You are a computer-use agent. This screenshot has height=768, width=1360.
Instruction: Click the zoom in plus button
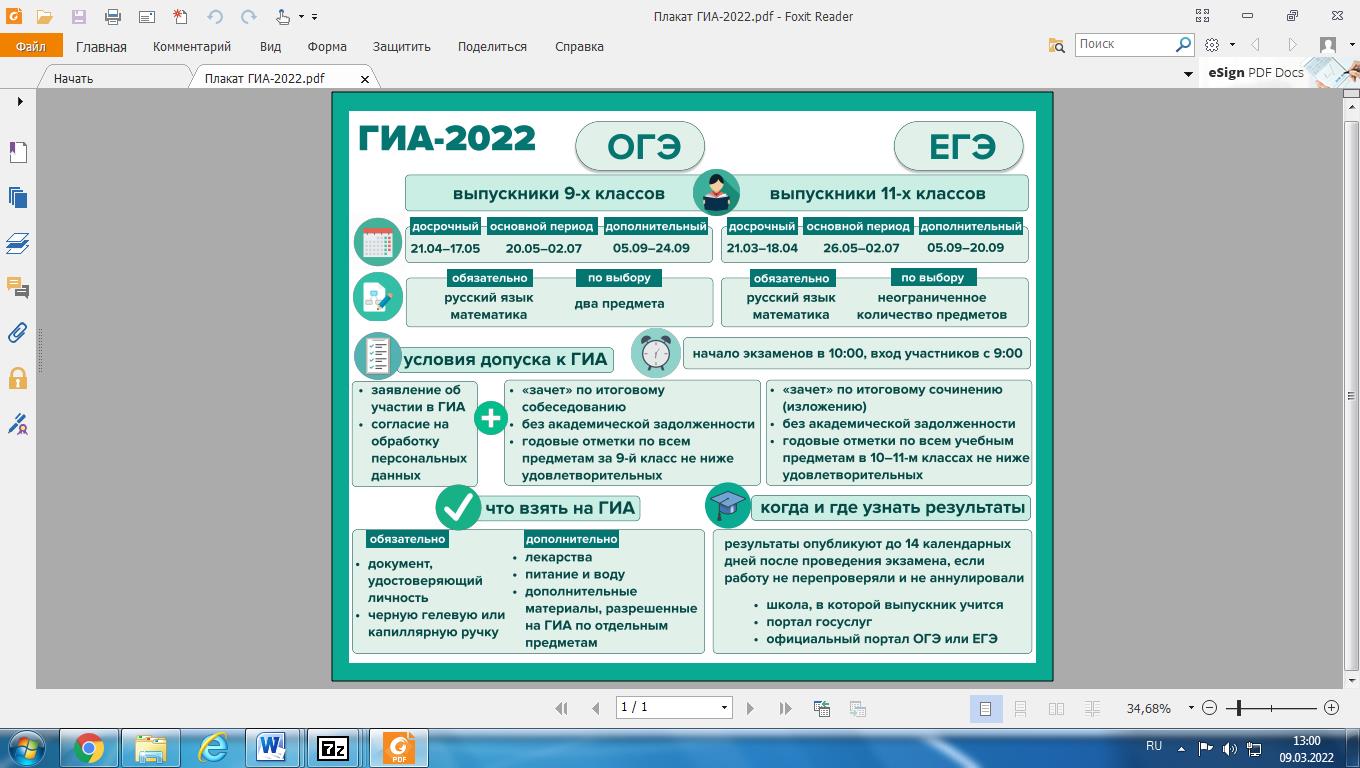tap(1331, 708)
